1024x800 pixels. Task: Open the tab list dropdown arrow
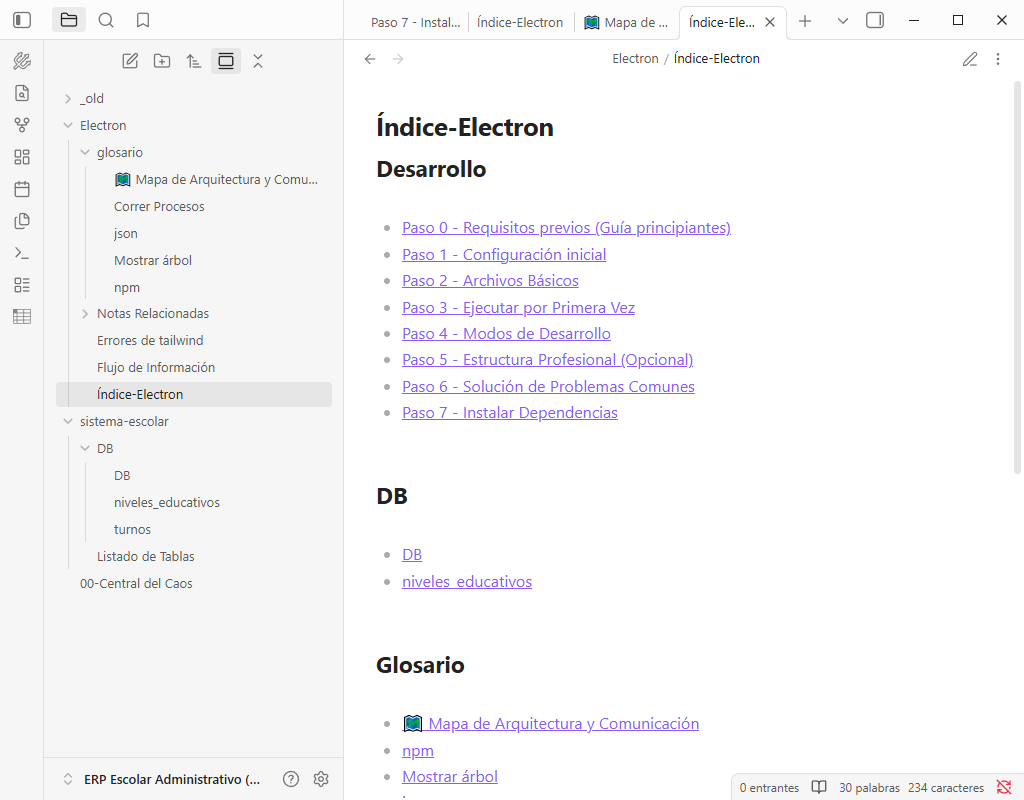pyautogui.click(x=842, y=21)
